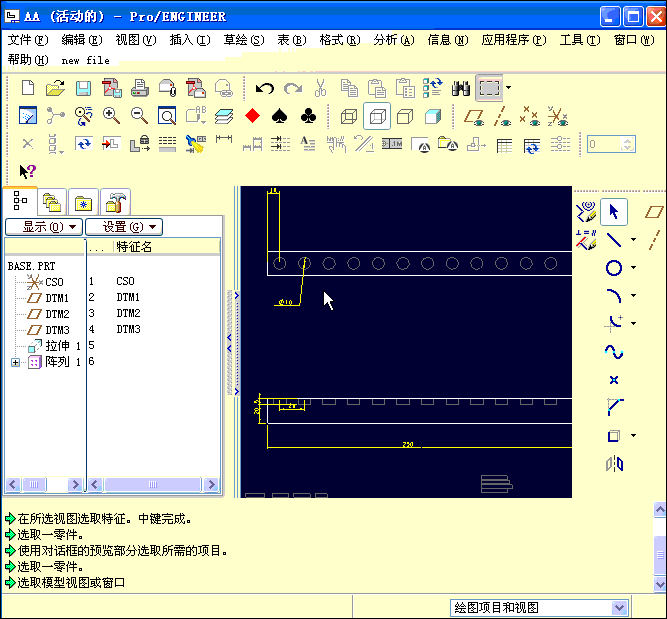Open the 编辑(E) menu
This screenshot has width=667, height=619.
[x=82, y=40]
